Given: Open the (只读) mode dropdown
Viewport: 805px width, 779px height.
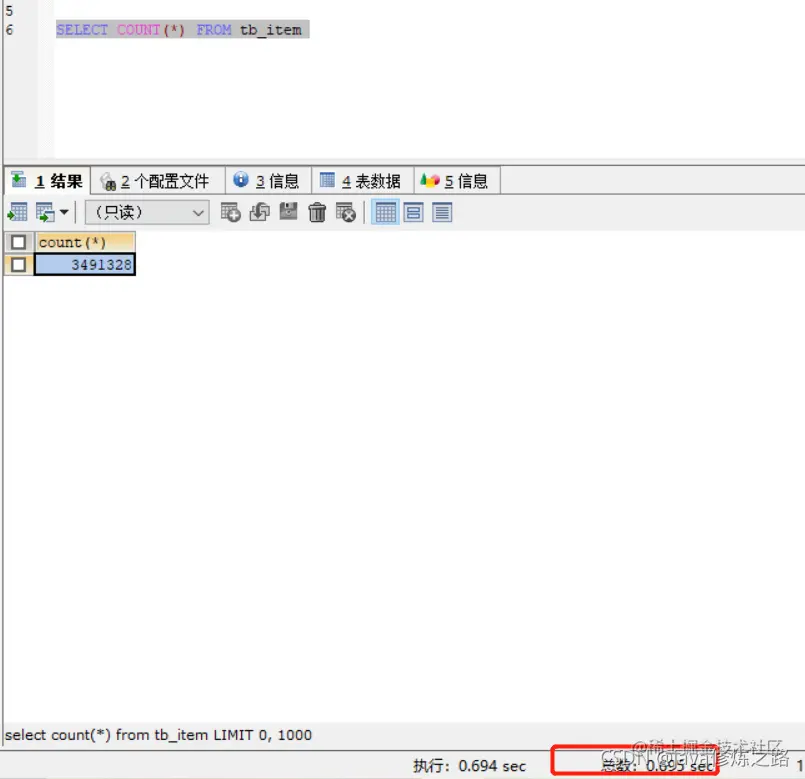Looking at the screenshot, I should (147, 212).
